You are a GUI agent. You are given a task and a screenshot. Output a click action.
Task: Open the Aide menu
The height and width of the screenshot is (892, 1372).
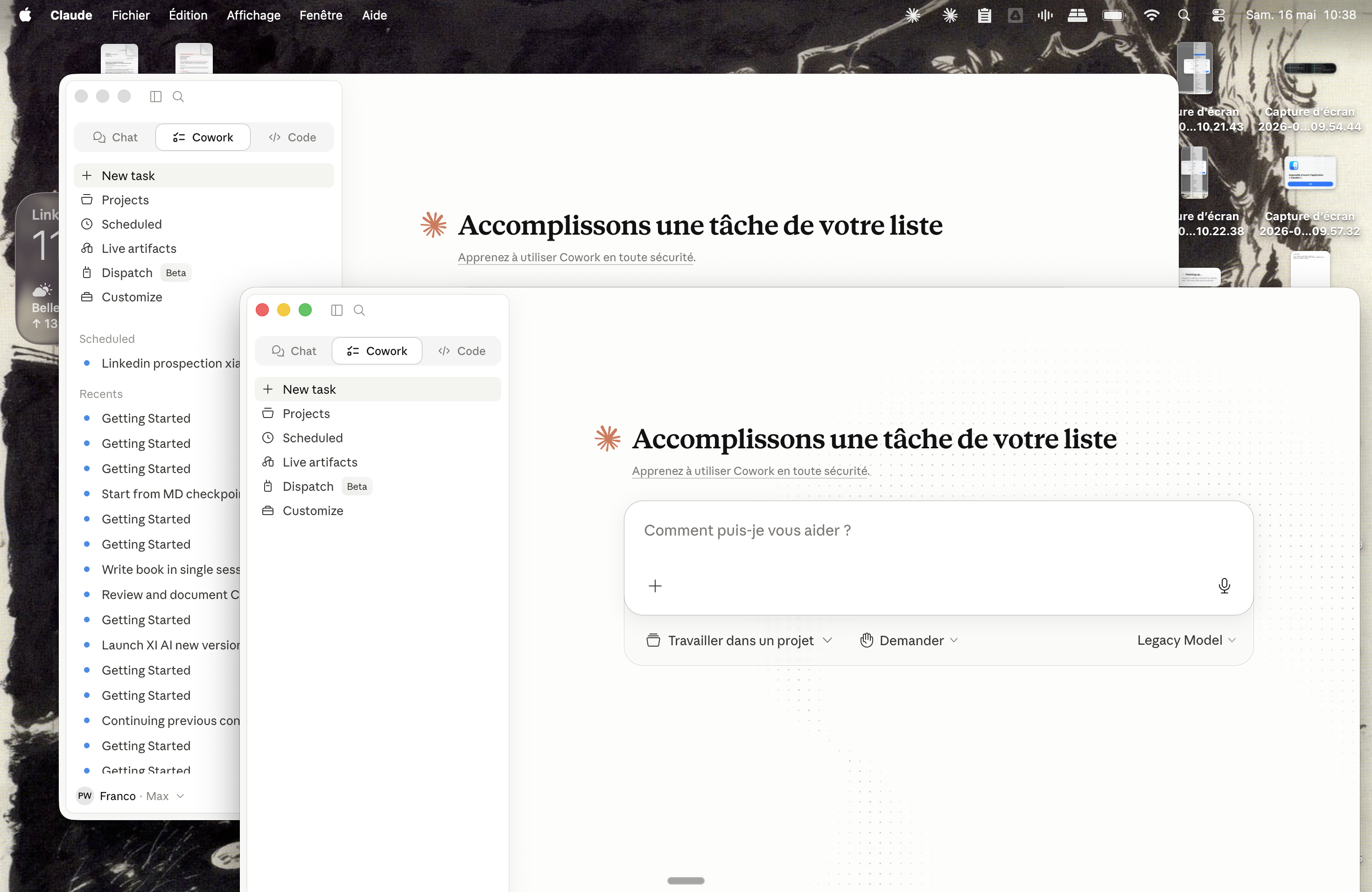click(x=375, y=15)
